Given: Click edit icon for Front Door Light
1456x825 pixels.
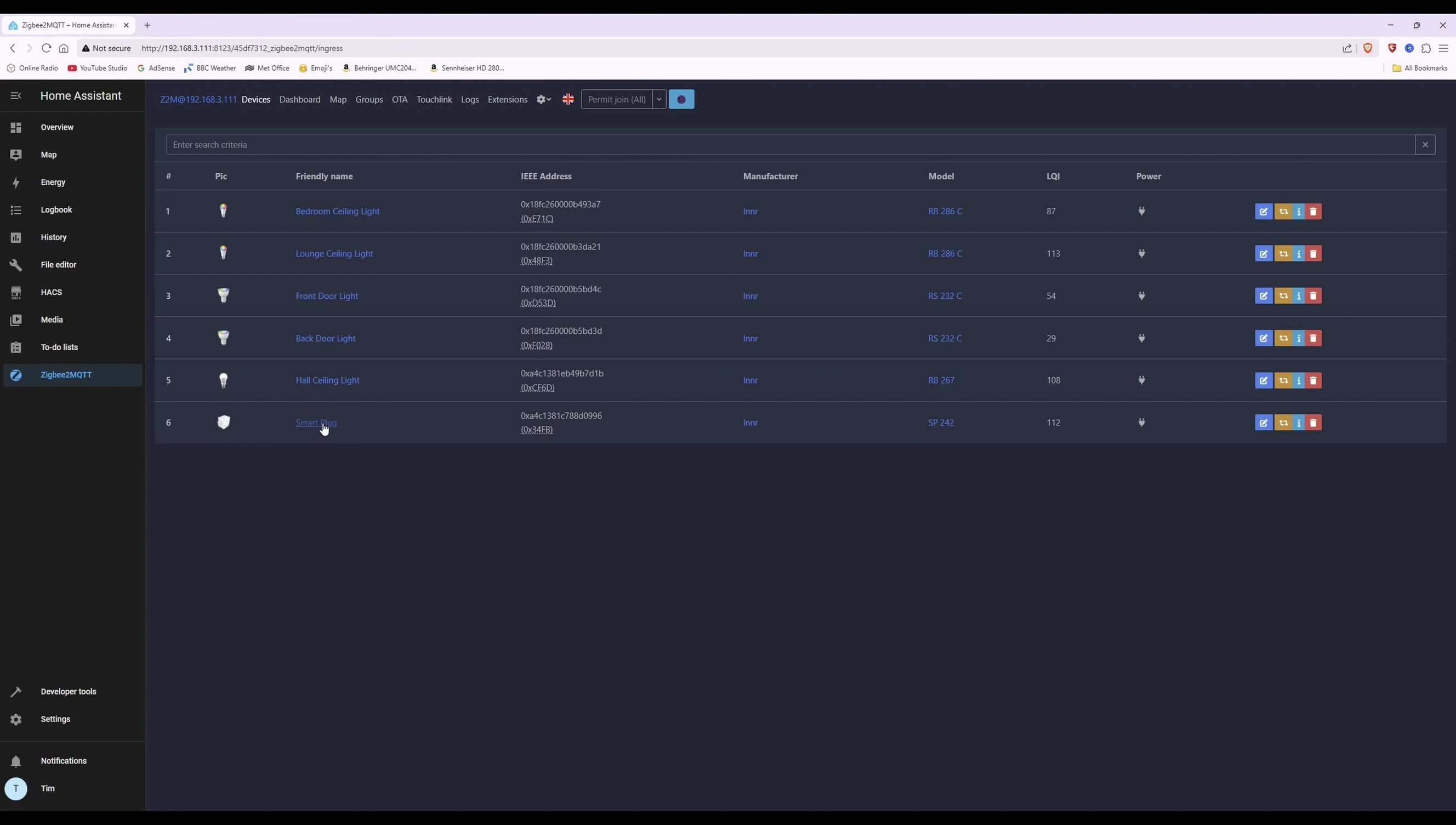Looking at the screenshot, I should tap(1264, 296).
